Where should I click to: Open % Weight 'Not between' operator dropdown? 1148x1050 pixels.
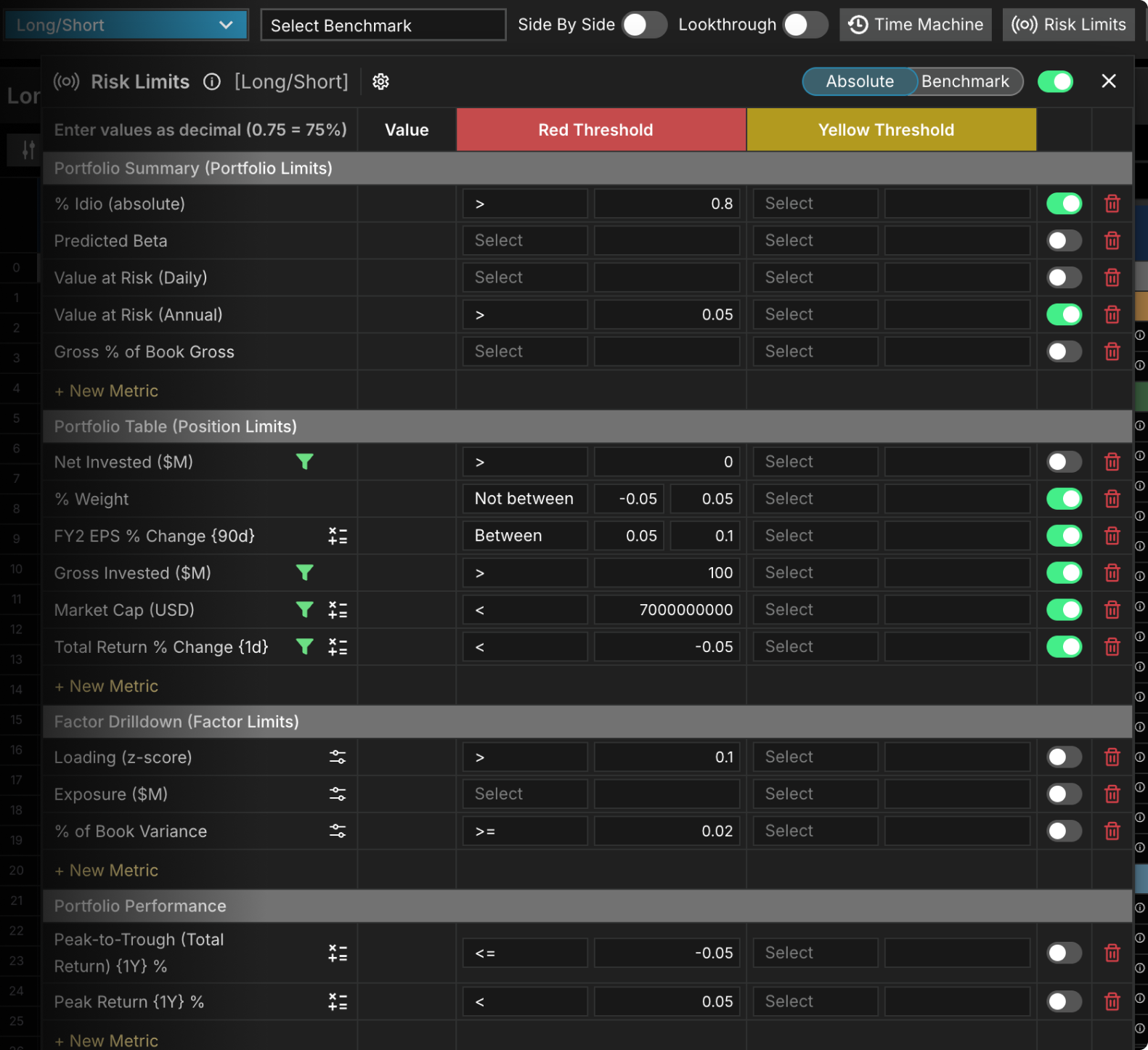click(x=525, y=499)
